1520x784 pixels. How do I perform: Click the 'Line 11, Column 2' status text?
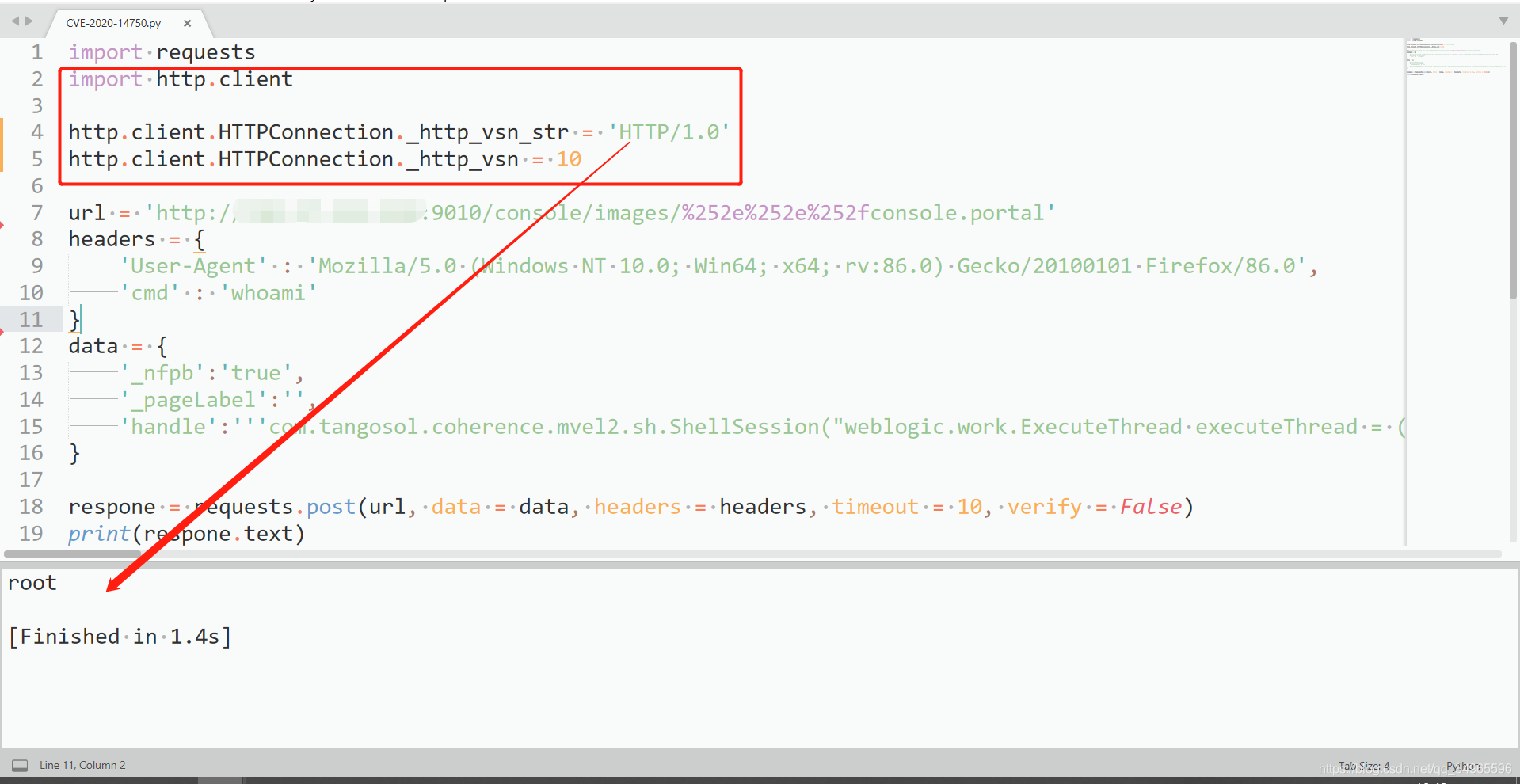tap(82, 765)
